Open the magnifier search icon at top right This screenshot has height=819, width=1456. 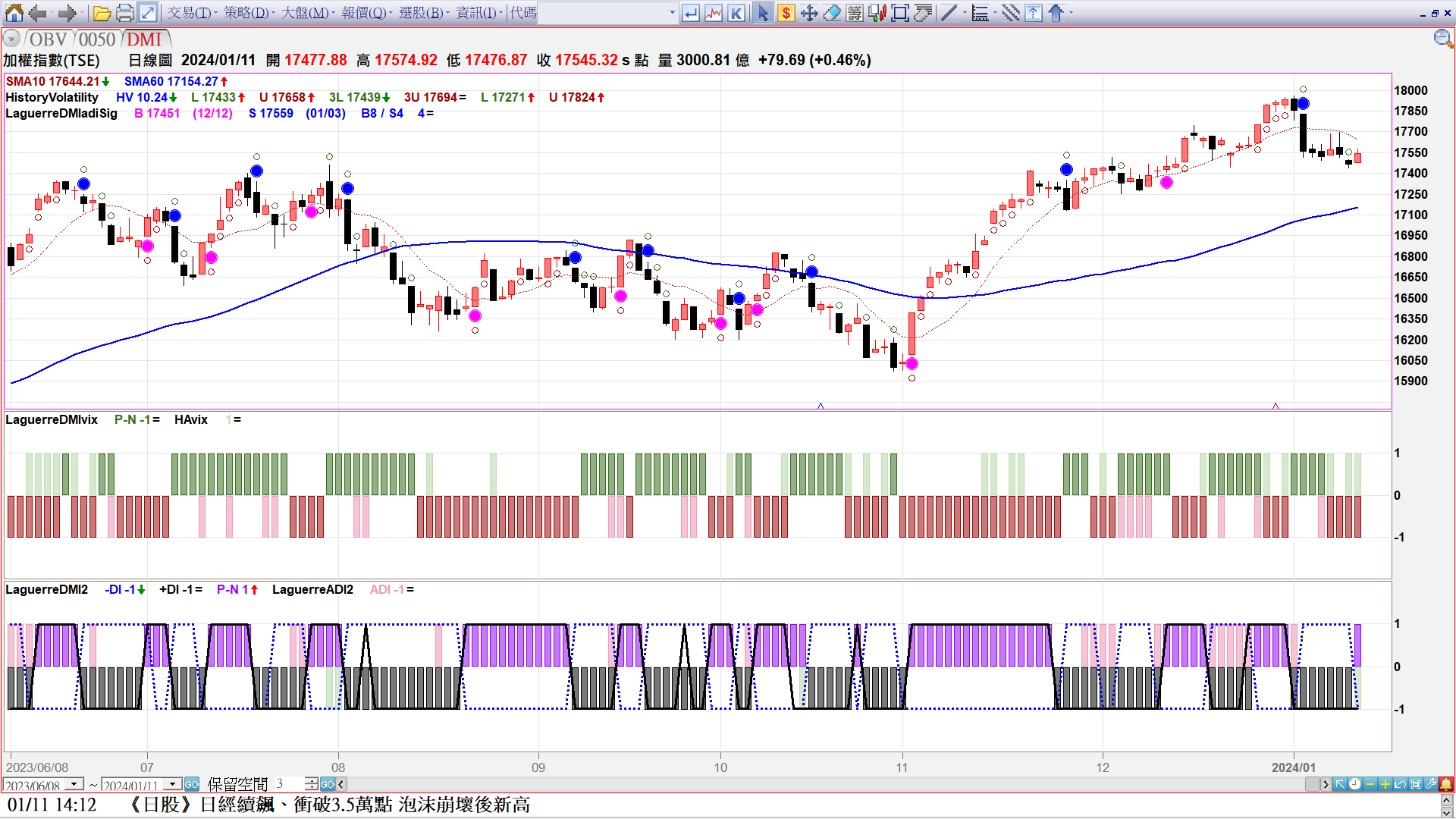(1442, 39)
